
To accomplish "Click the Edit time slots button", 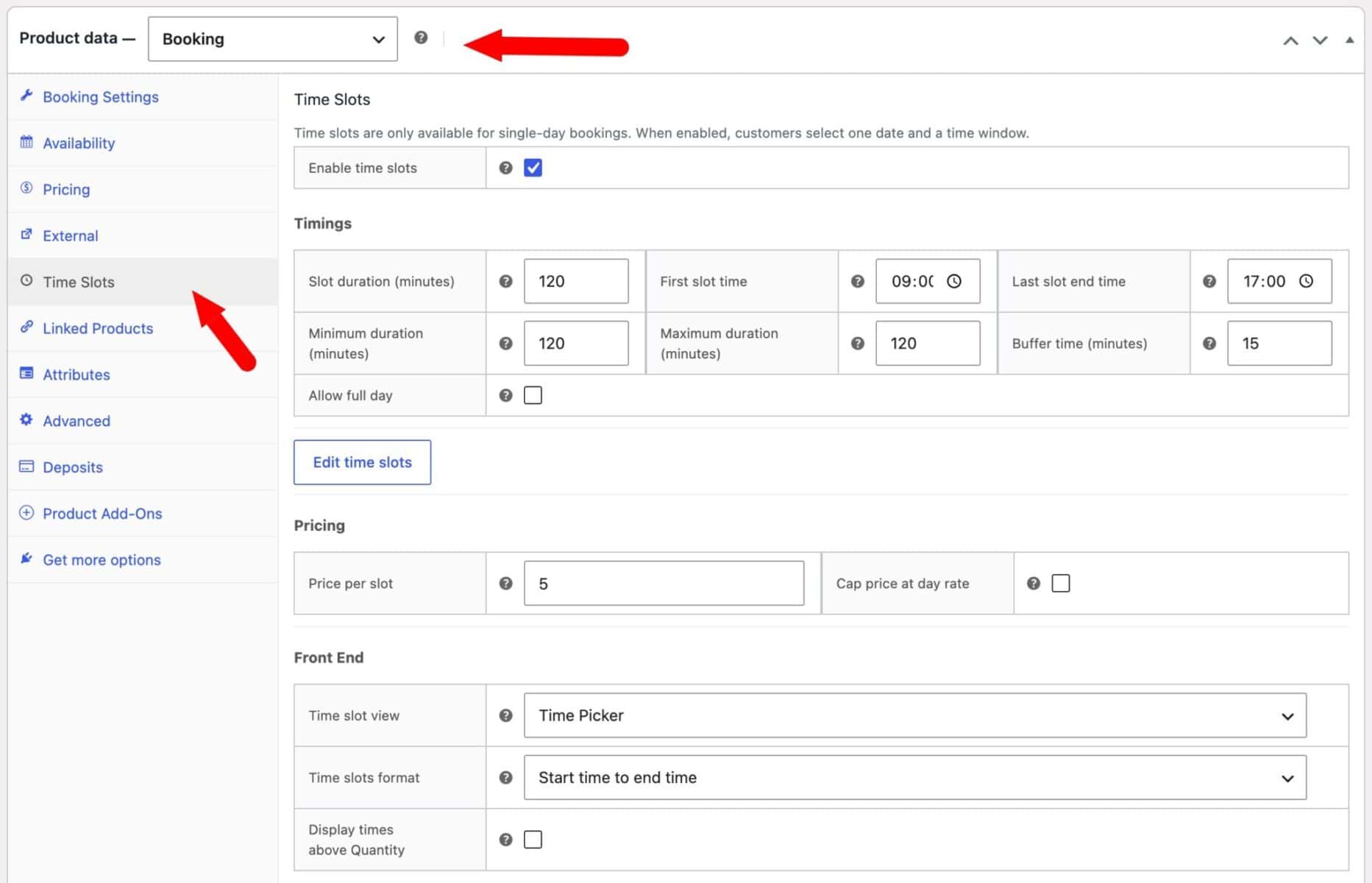I will (362, 462).
